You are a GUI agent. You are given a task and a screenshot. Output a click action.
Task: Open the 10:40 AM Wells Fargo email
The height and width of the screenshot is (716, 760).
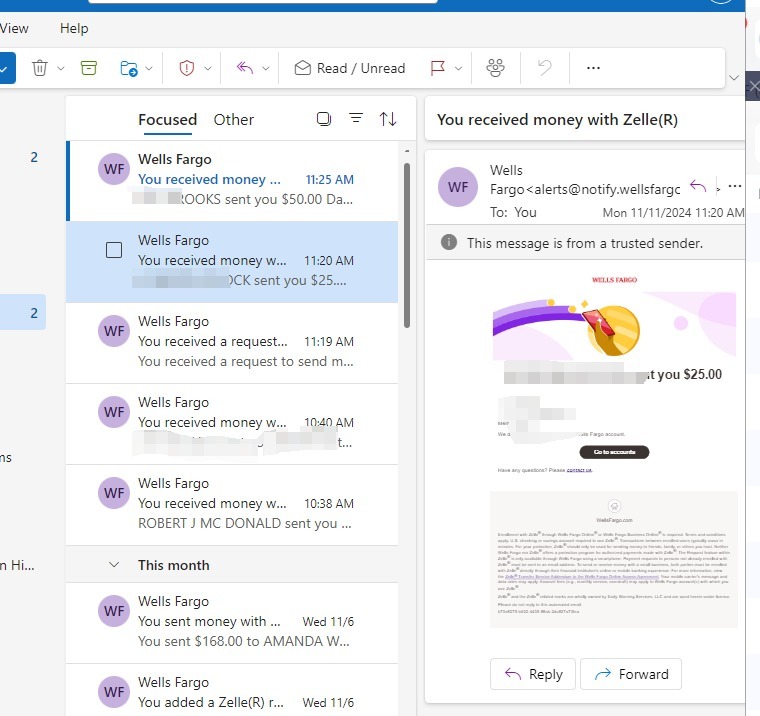click(x=232, y=424)
